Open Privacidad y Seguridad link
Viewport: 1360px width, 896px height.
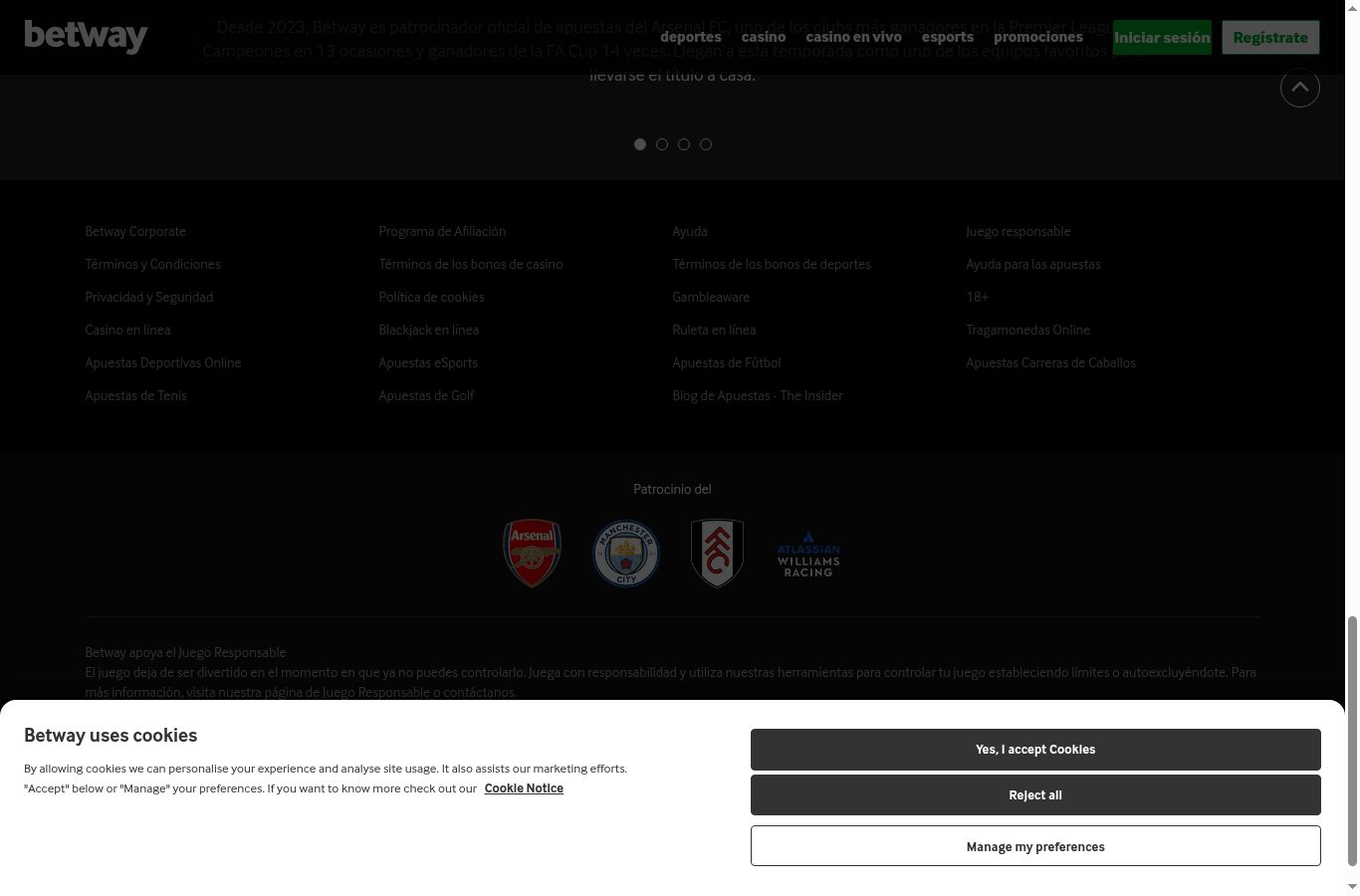tap(149, 297)
